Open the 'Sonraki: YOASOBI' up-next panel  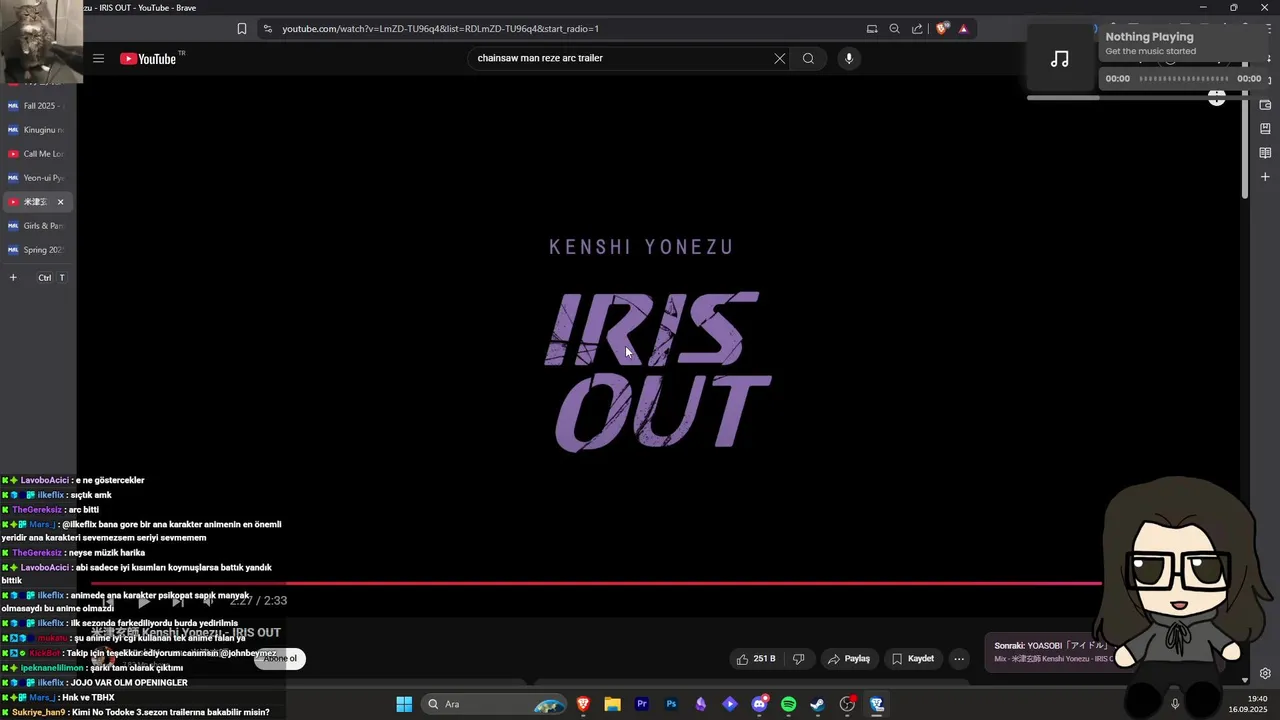1050,652
